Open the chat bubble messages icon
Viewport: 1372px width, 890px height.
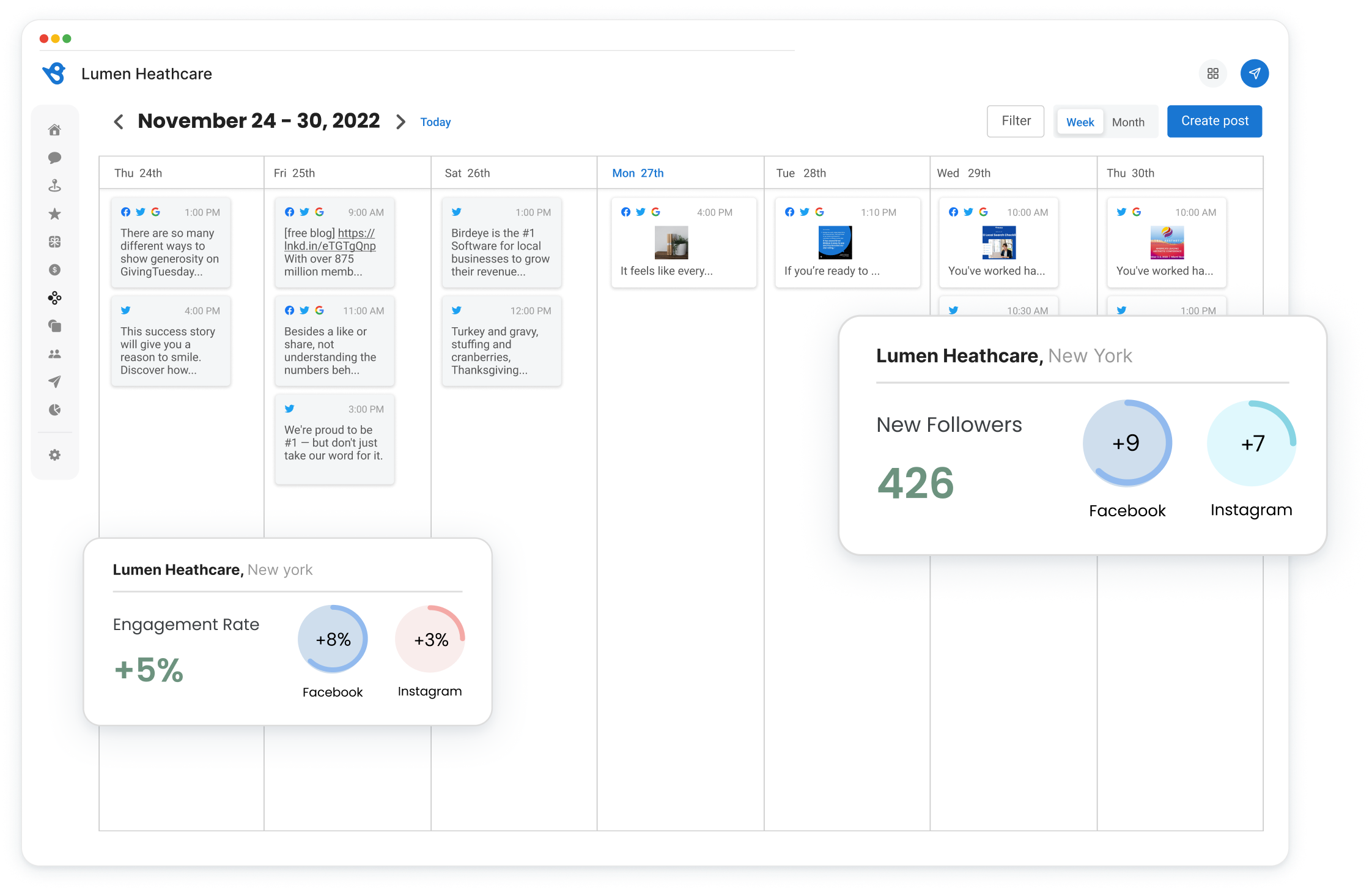(x=54, y=158)
